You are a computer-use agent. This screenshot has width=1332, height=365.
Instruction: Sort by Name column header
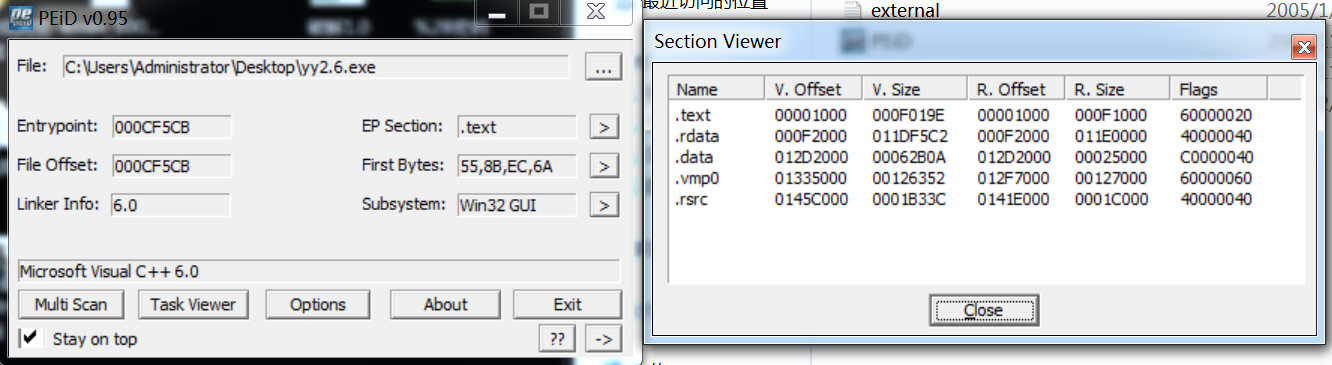click(716, 89)
